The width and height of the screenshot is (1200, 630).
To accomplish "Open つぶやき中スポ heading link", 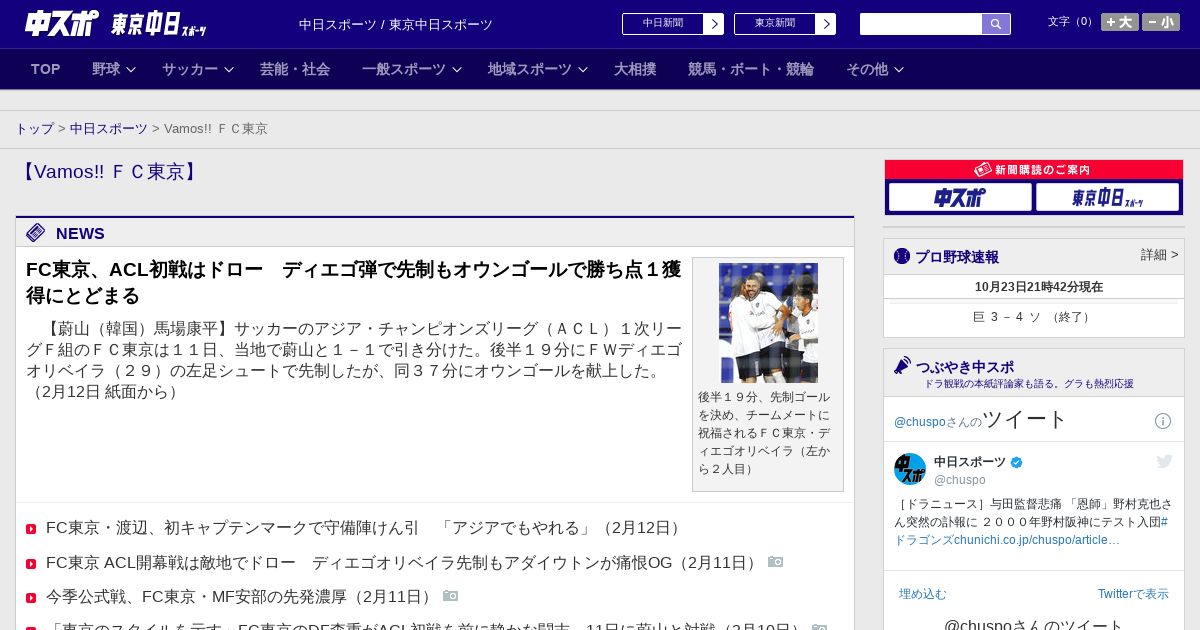I will pos(965,367).
